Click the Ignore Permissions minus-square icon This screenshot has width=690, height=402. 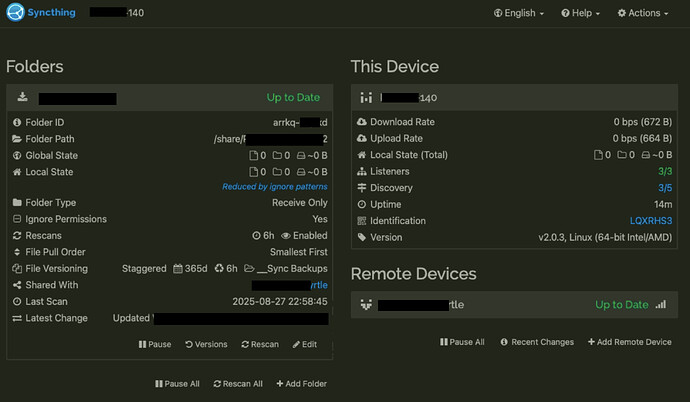pos(17,219)
